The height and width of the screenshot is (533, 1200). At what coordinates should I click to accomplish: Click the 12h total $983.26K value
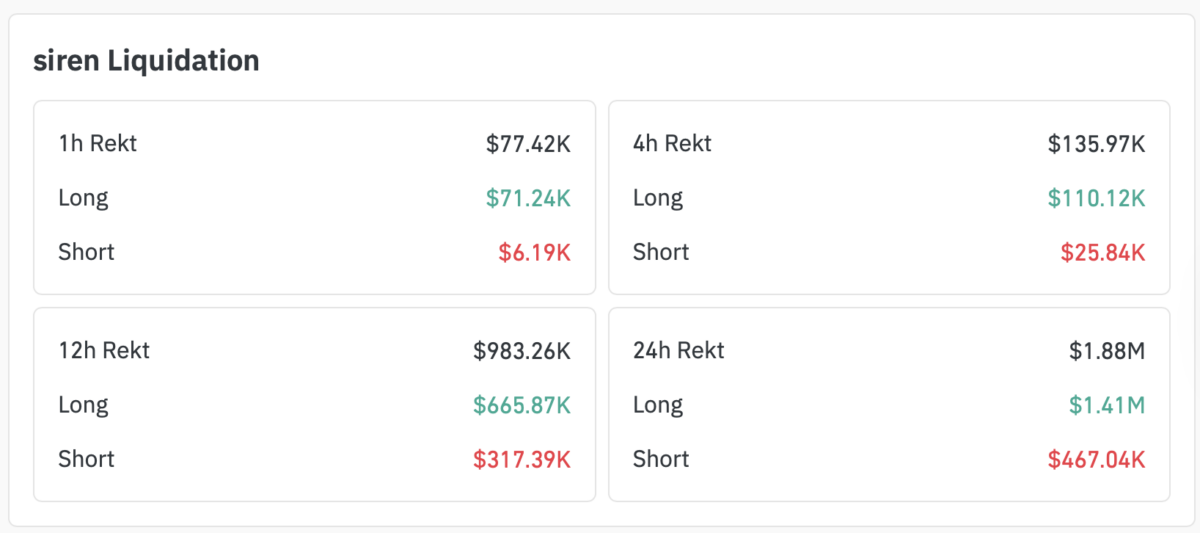(x=522, y=351)
